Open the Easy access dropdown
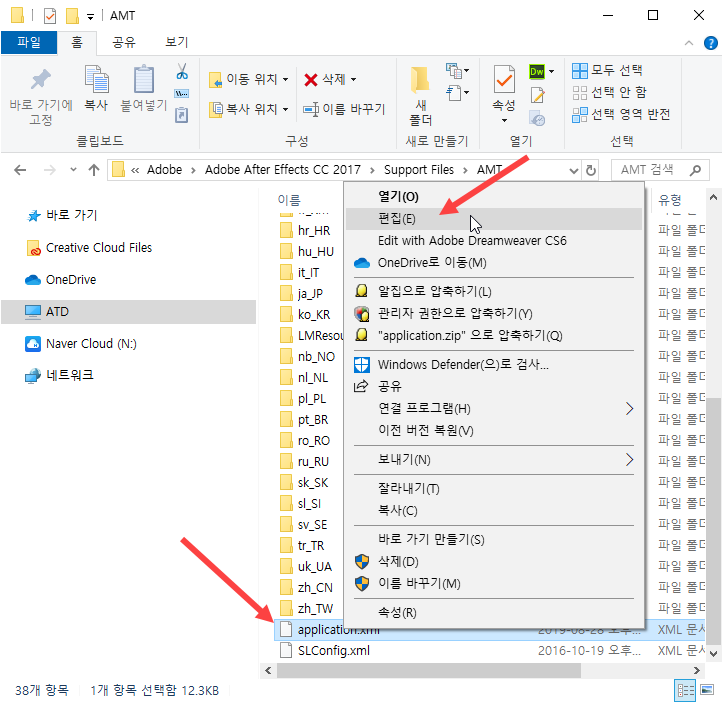The image size is (723, 703). click(x=457, y=93)
